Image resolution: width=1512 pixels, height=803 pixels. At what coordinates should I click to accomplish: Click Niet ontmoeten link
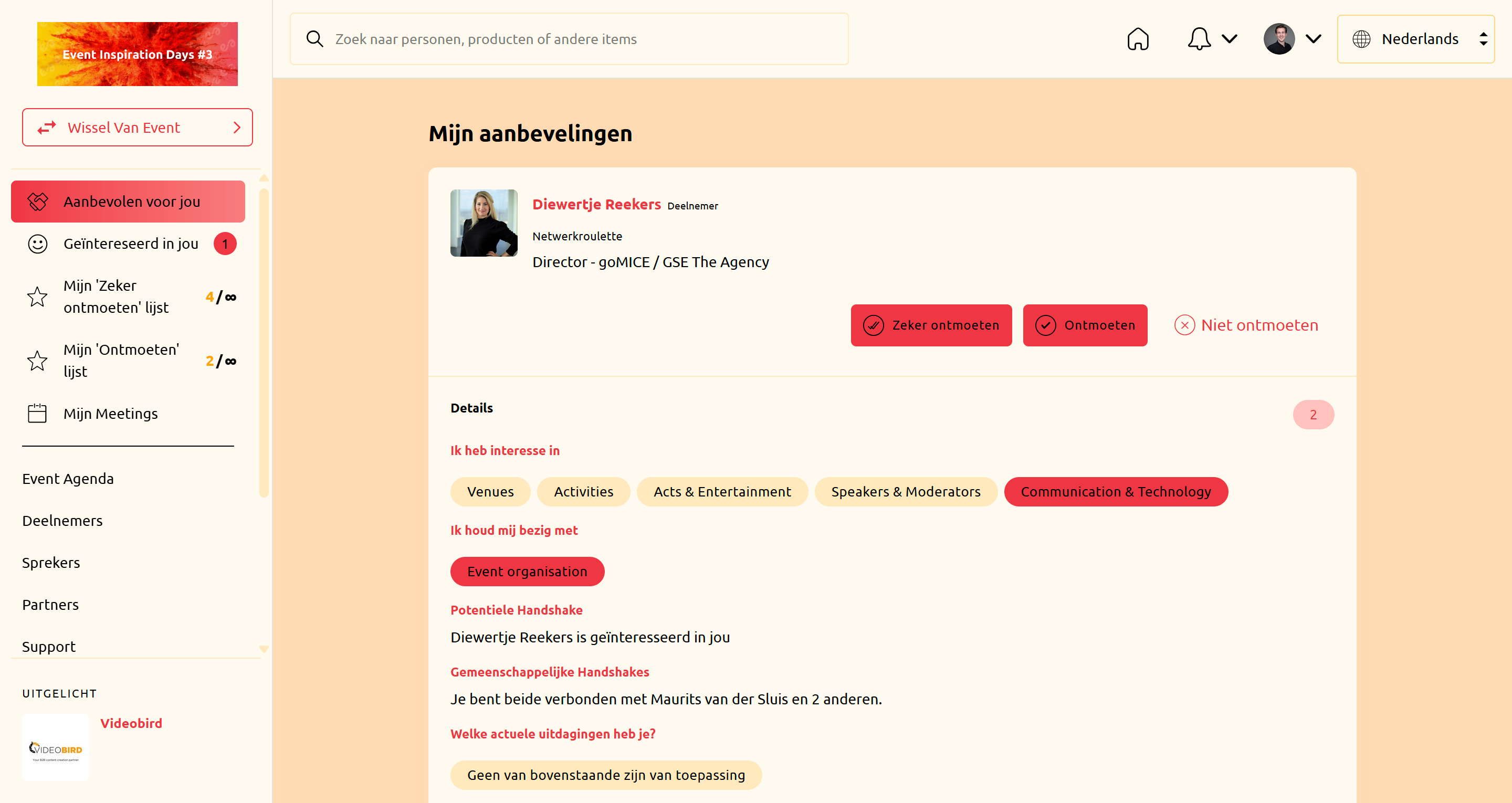coord(1246,324)
